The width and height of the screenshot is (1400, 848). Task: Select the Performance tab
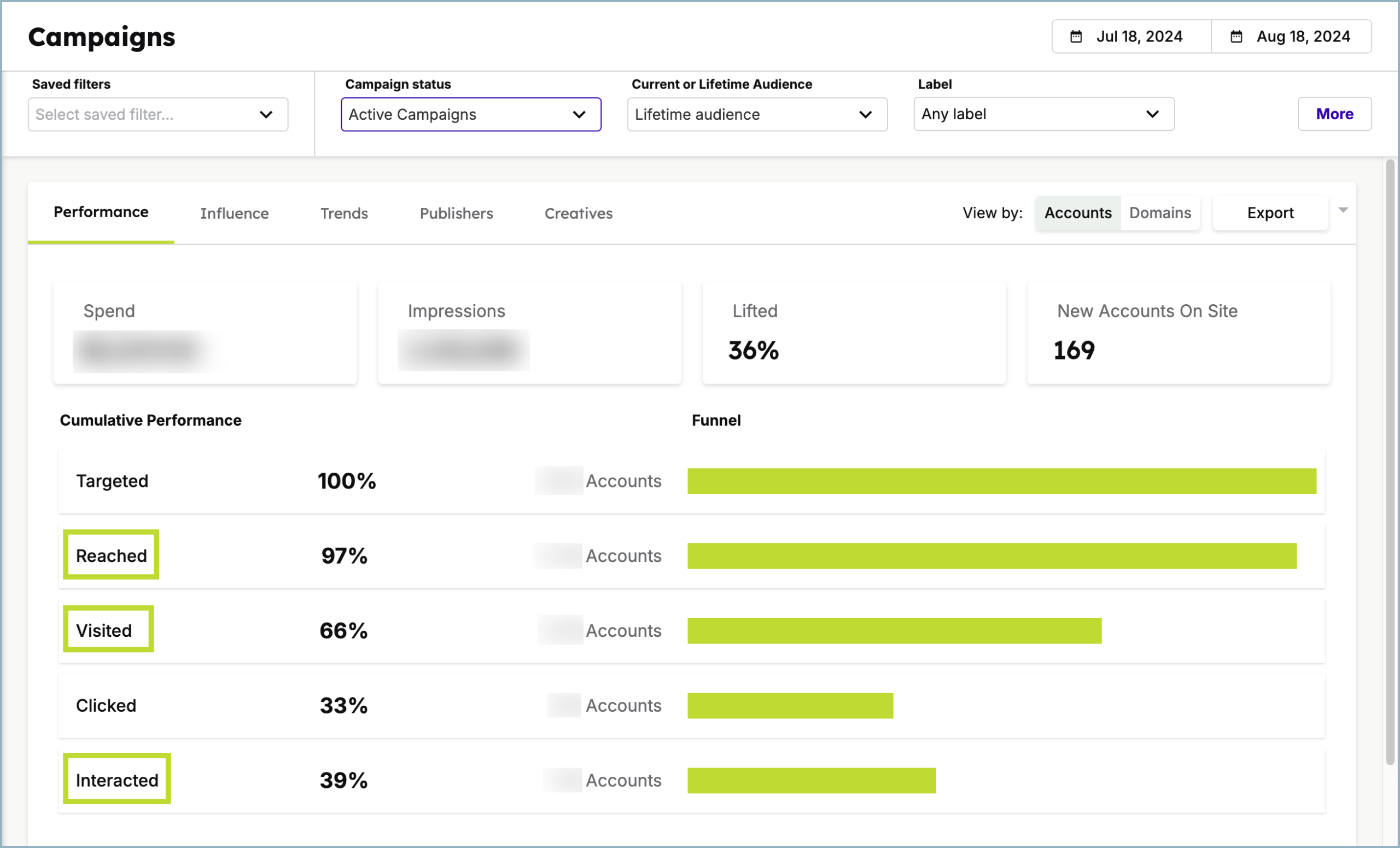click(x=101, y=211)
